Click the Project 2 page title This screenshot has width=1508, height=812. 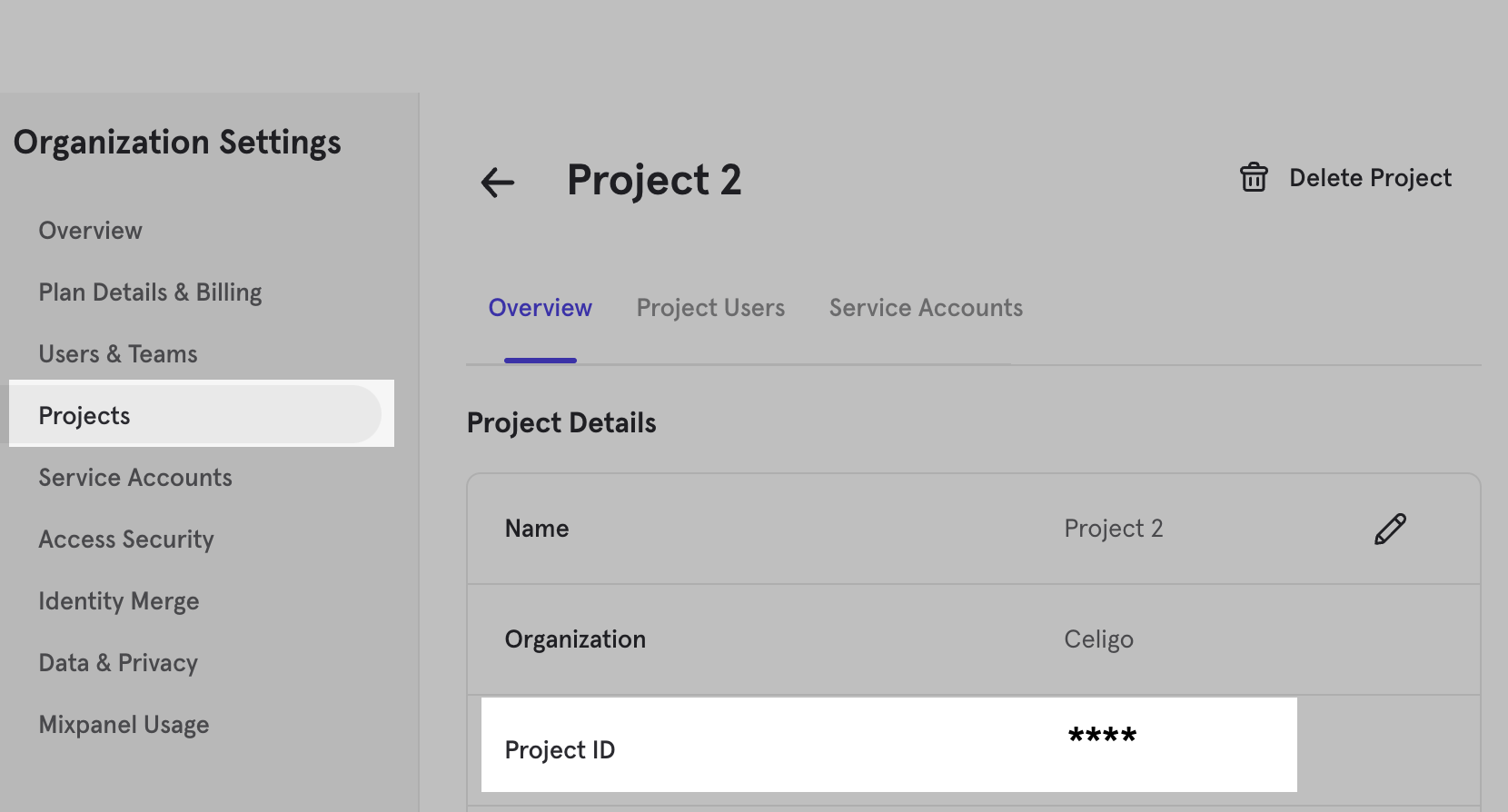[x=654, y=180]
